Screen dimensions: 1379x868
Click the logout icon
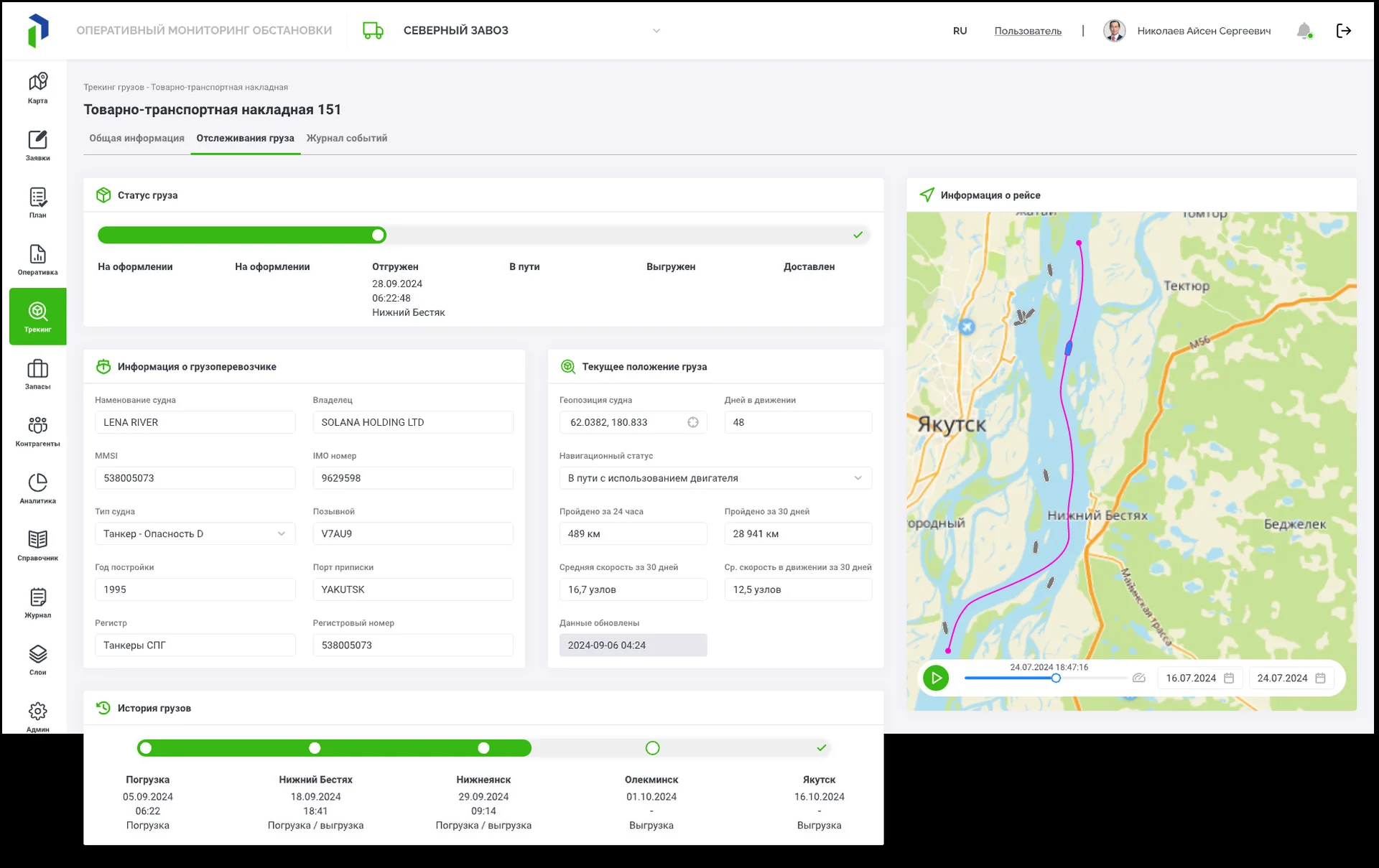tap(1344, 31)
